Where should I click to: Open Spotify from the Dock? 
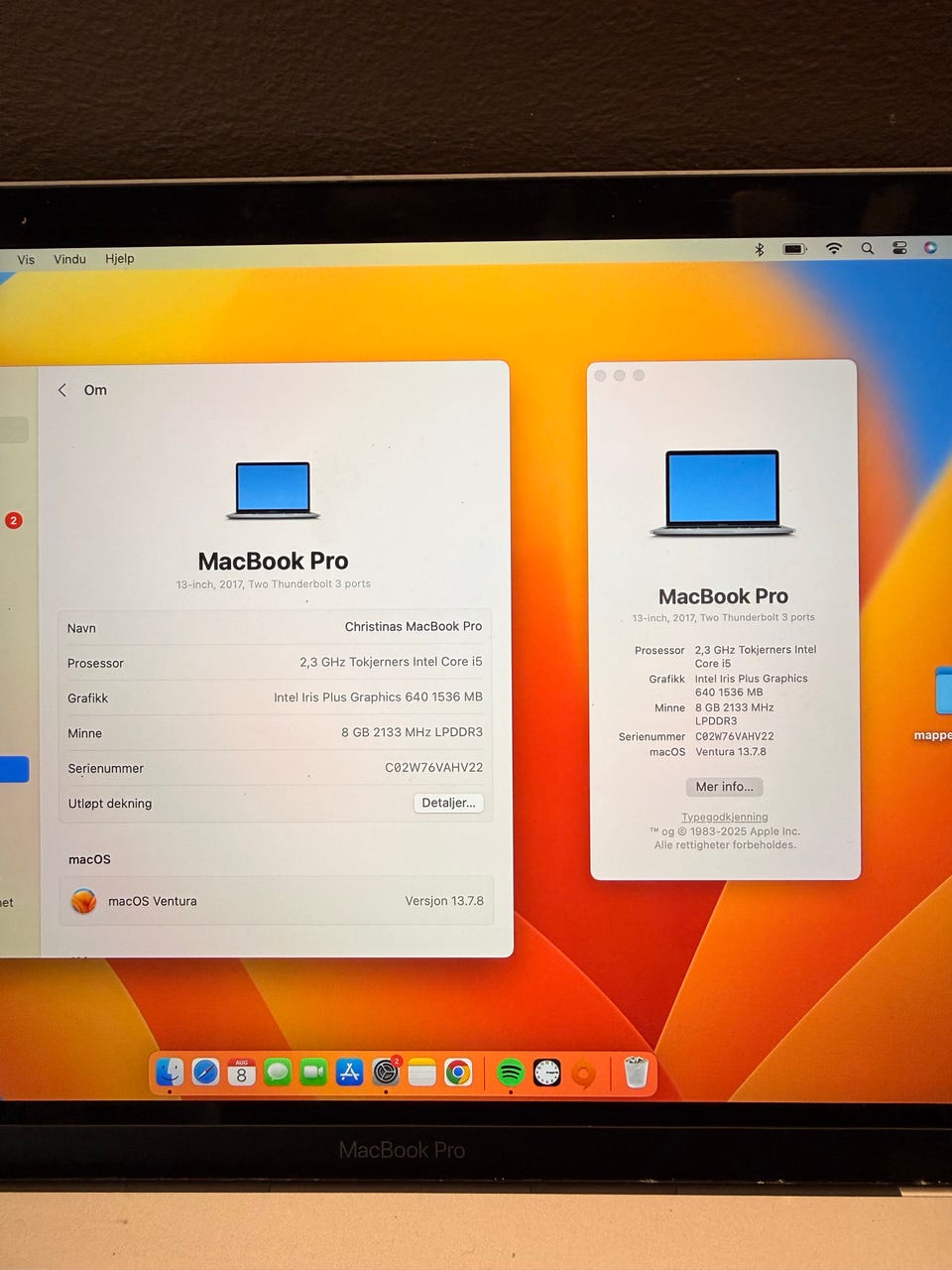(510, 1073)
